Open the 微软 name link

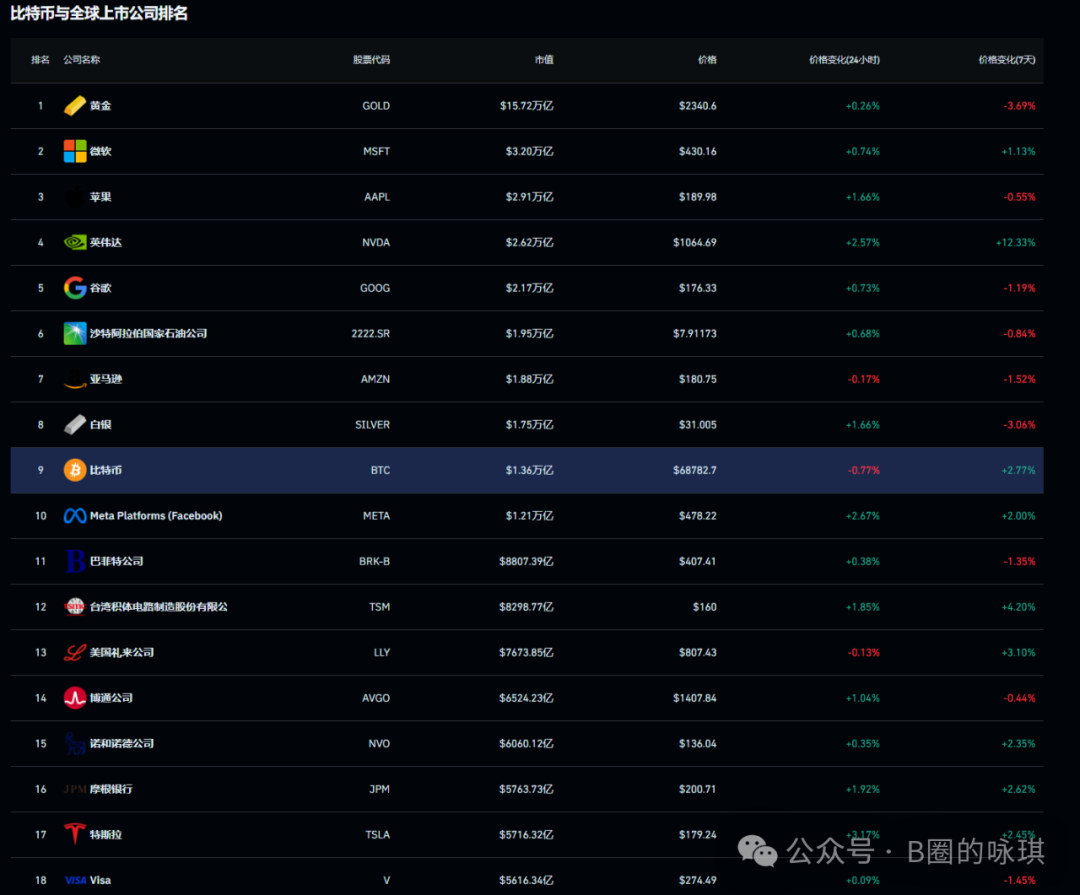tap(101, 151)
